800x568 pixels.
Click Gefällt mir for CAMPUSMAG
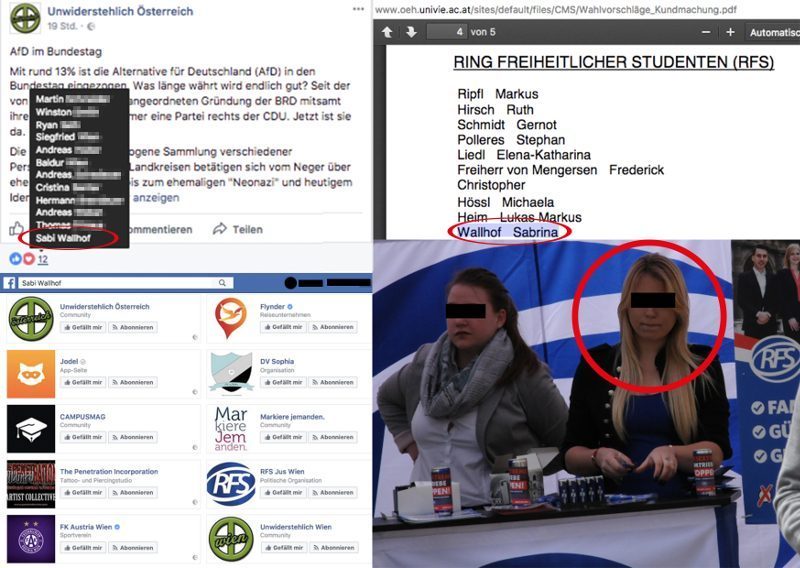(83, 437)
